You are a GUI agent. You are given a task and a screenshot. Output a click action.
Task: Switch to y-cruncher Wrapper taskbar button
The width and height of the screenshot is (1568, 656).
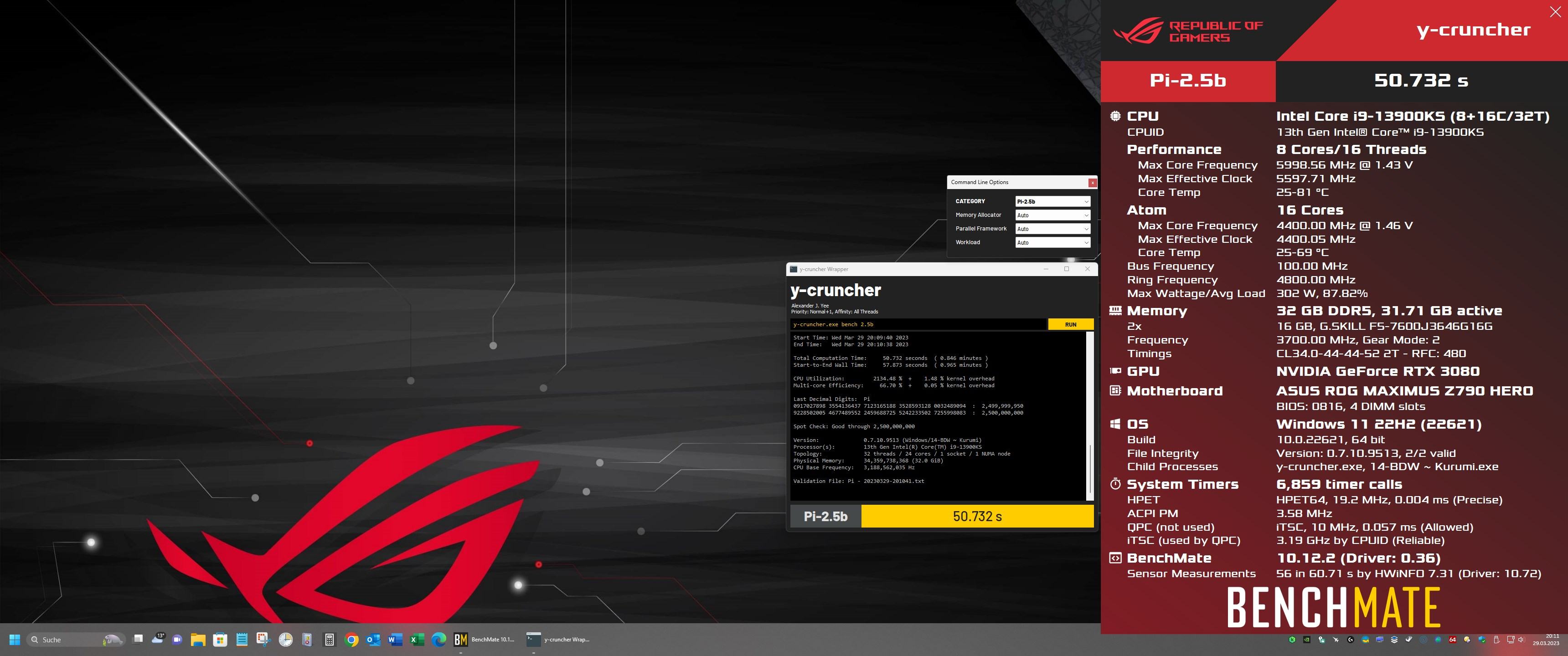point(559,640)
